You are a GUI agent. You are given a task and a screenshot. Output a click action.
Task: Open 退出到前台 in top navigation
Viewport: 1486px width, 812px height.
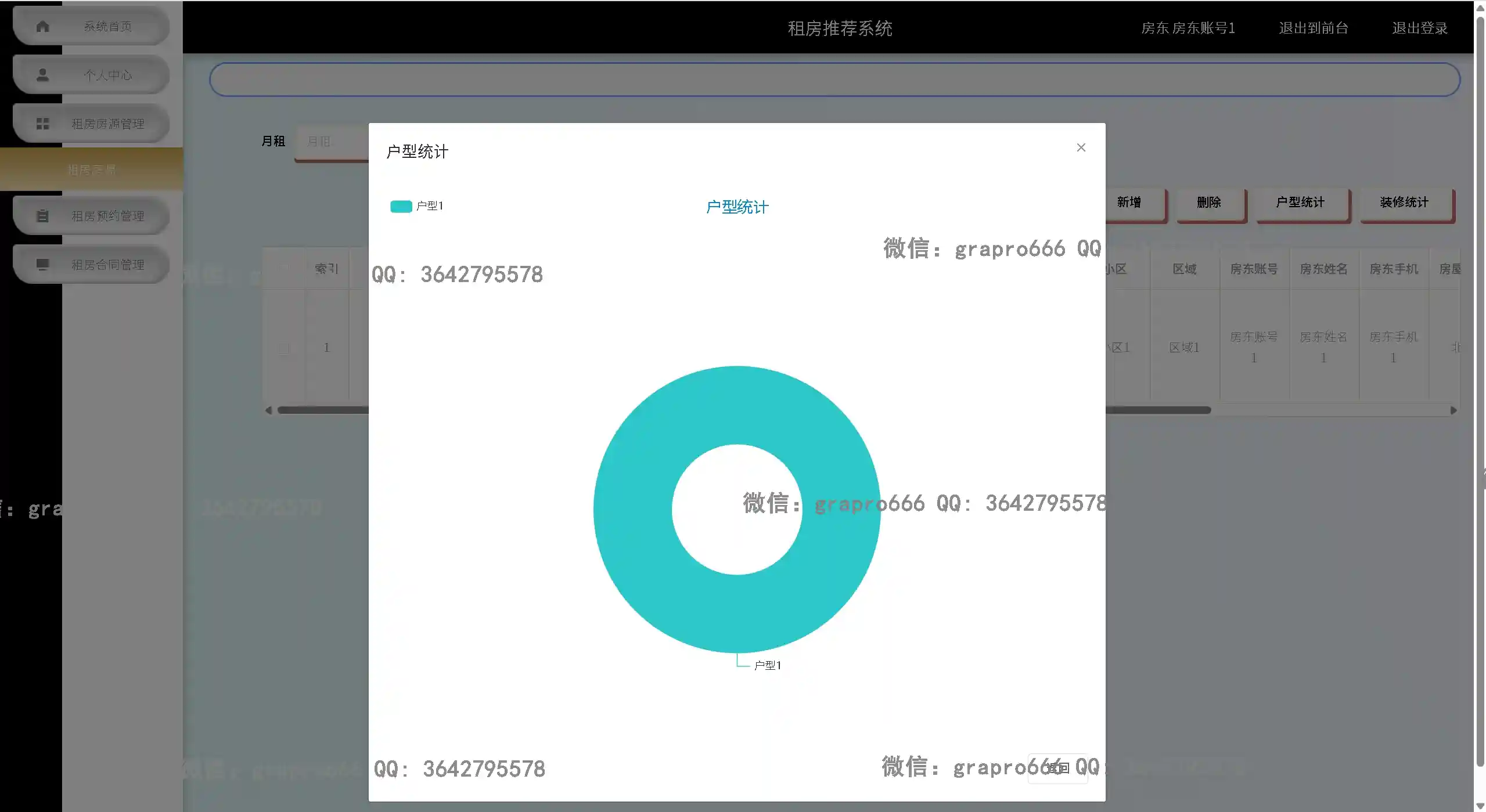pos(1313,28)
